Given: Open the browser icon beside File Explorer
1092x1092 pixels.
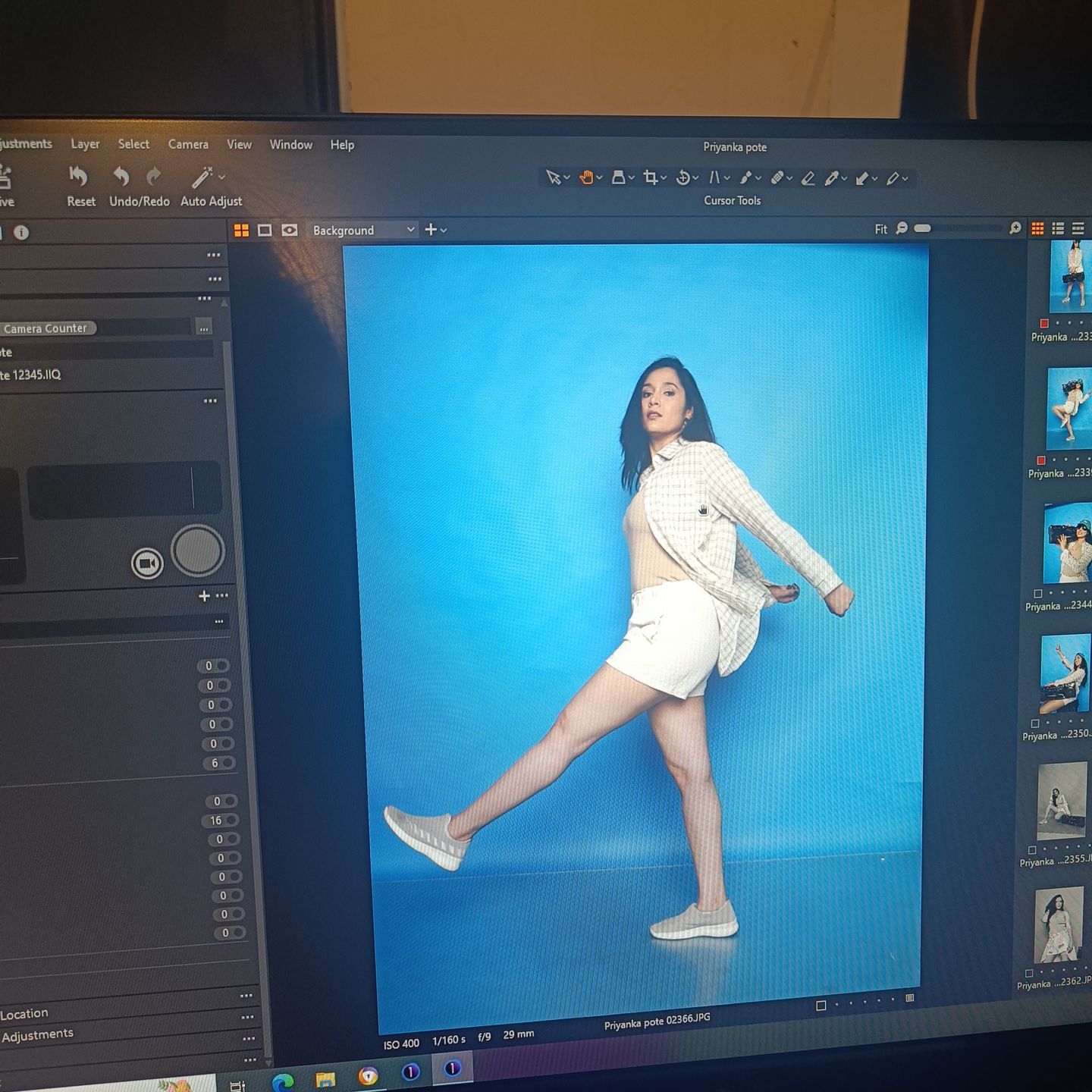Looking at the screenshot, I should 368,1075.
